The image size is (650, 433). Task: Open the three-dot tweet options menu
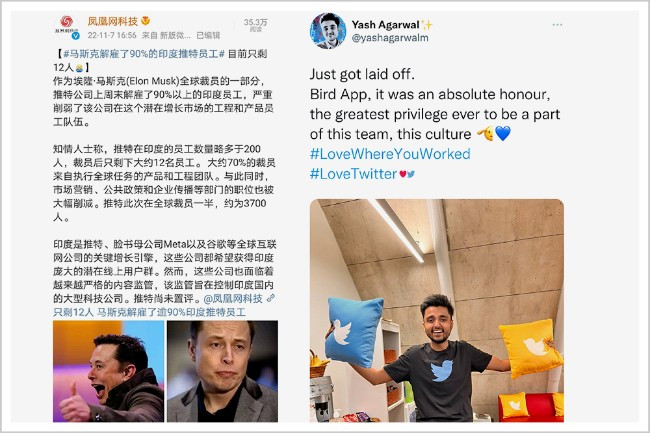[x=557, y=25]
